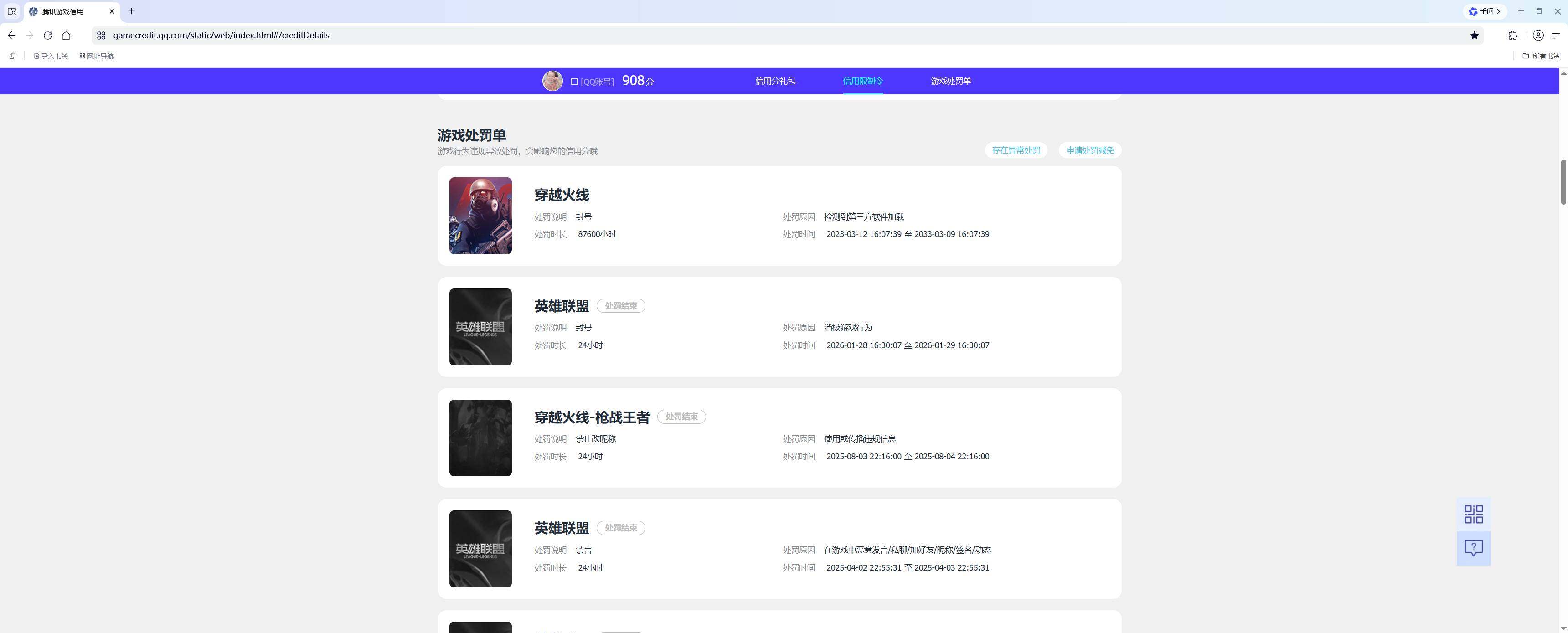The image size is (1568, 633).
Task: Open the help question-mark floating icon
Action: [1473, 548]
